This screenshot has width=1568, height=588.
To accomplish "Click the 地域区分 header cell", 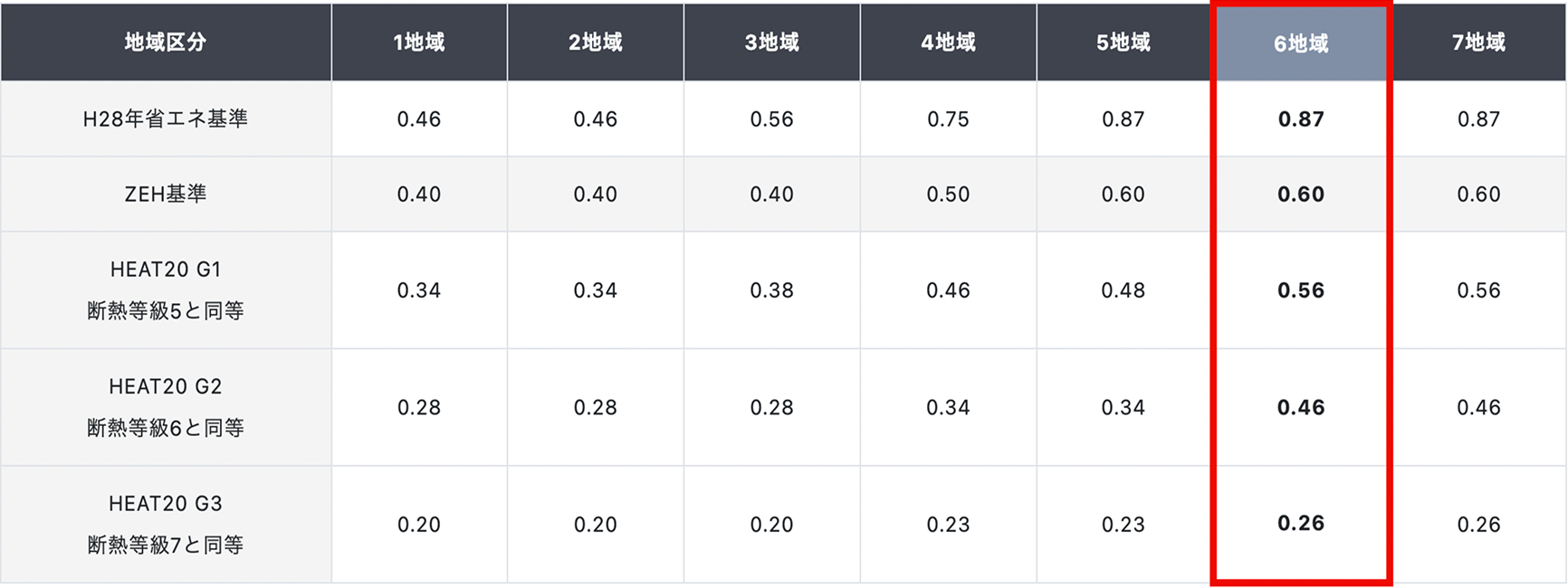I will [166, 43].
